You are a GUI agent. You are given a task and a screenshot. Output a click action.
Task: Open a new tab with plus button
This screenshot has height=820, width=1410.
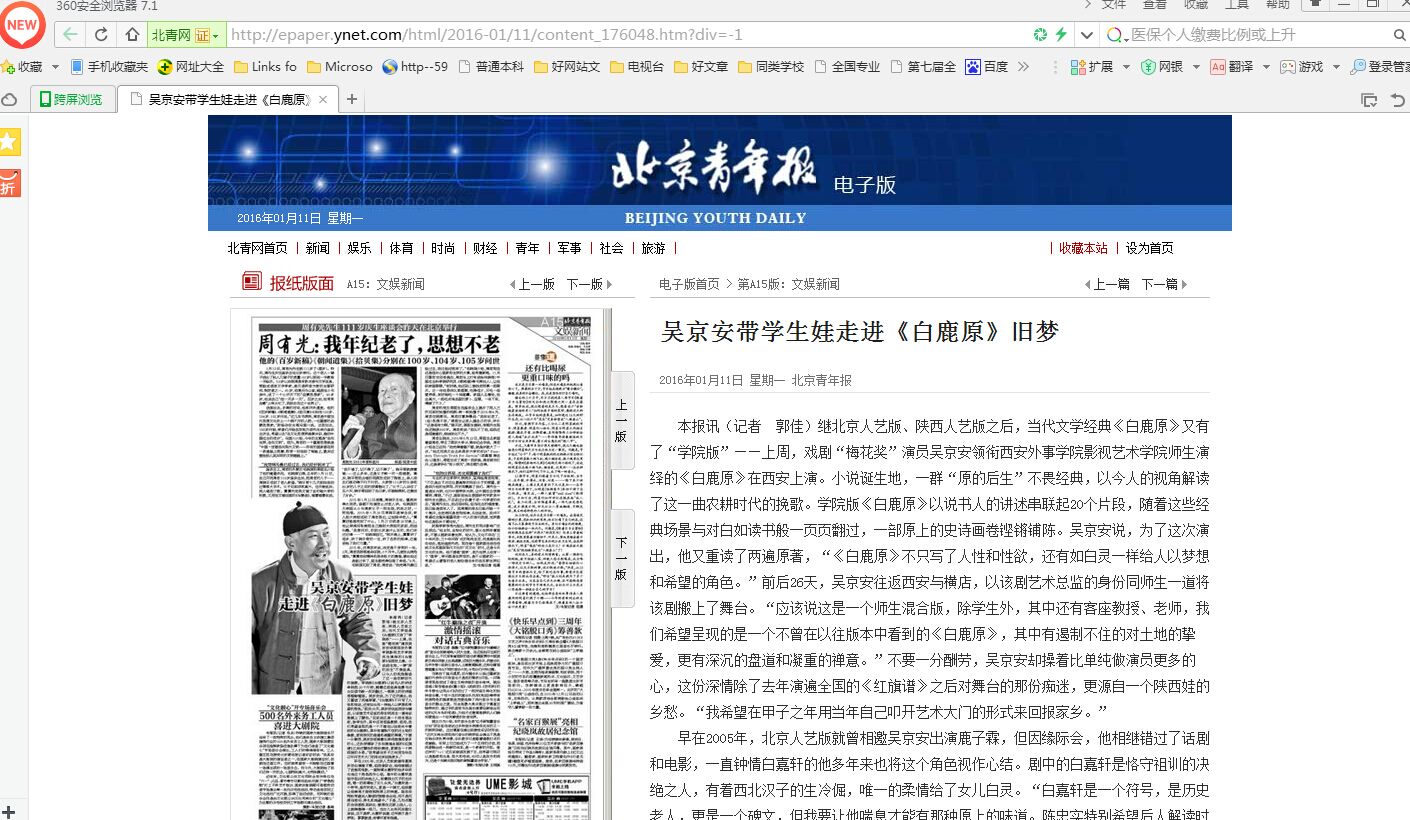tap(352, 100)
